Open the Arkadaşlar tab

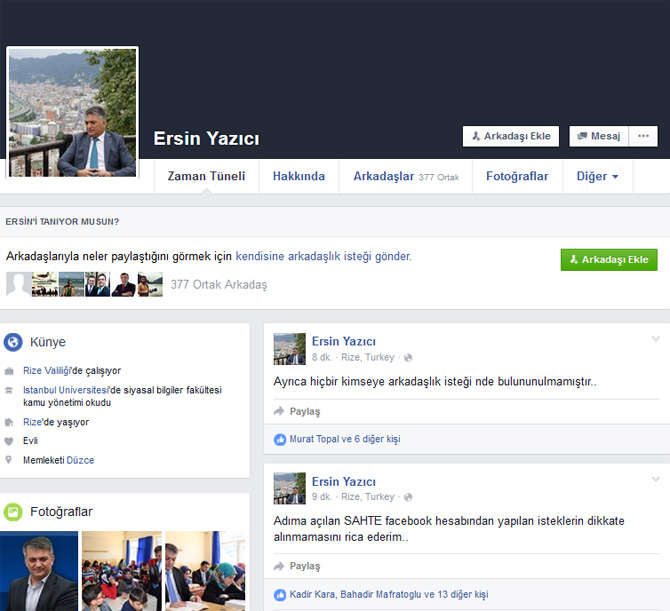[x=406, y=176]
